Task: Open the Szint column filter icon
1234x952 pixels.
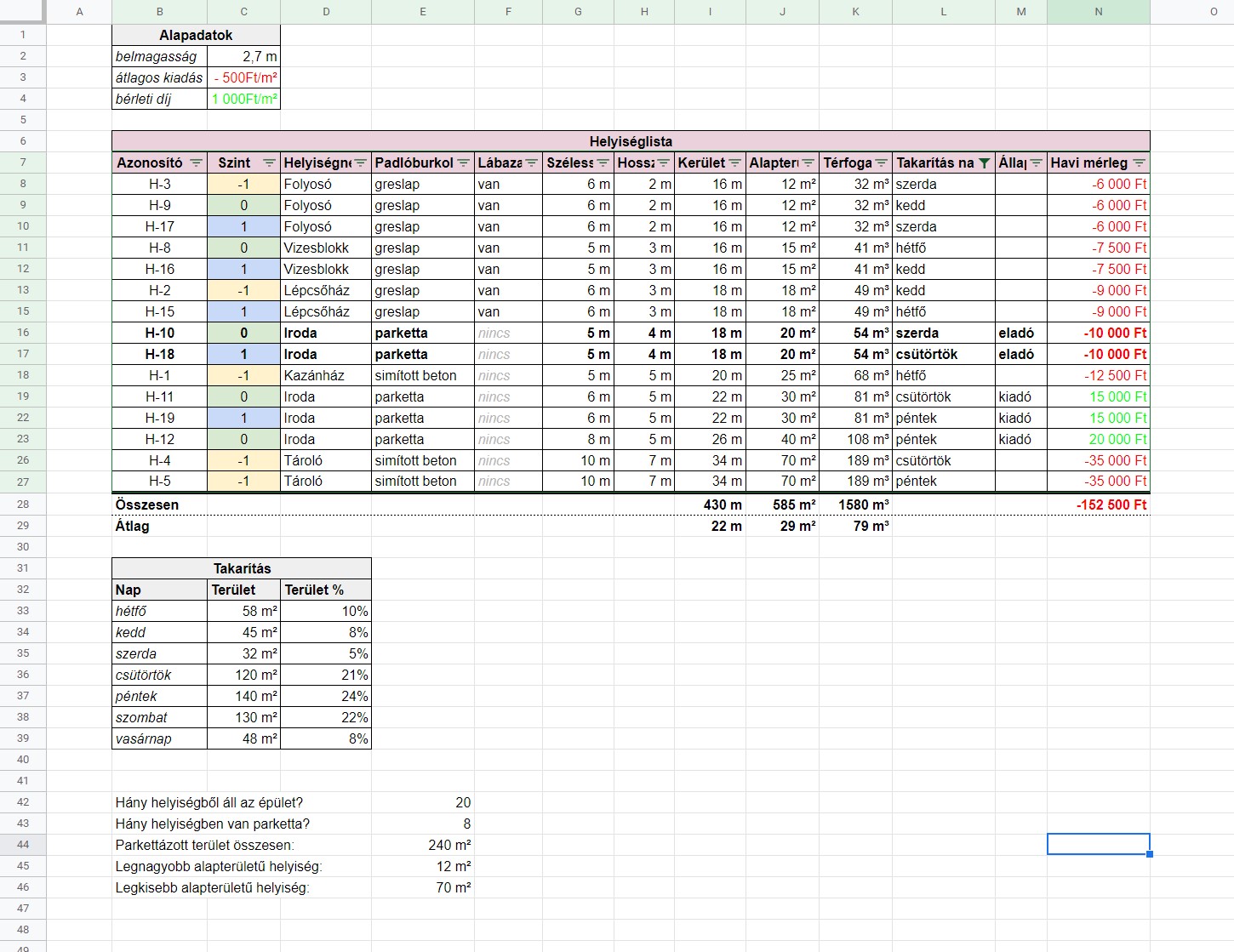Action: click(x=269, y=162)
